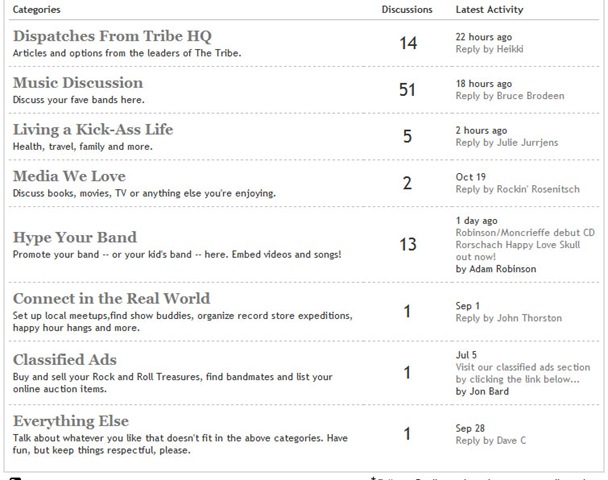Open Dispatches From Tribe HQ category
Screen dimensions: 608x480
[x=112, y=36]
